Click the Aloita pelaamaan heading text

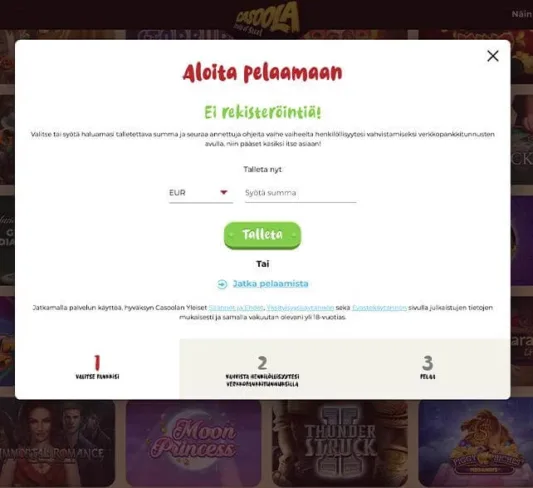click(x=262, y=73)
